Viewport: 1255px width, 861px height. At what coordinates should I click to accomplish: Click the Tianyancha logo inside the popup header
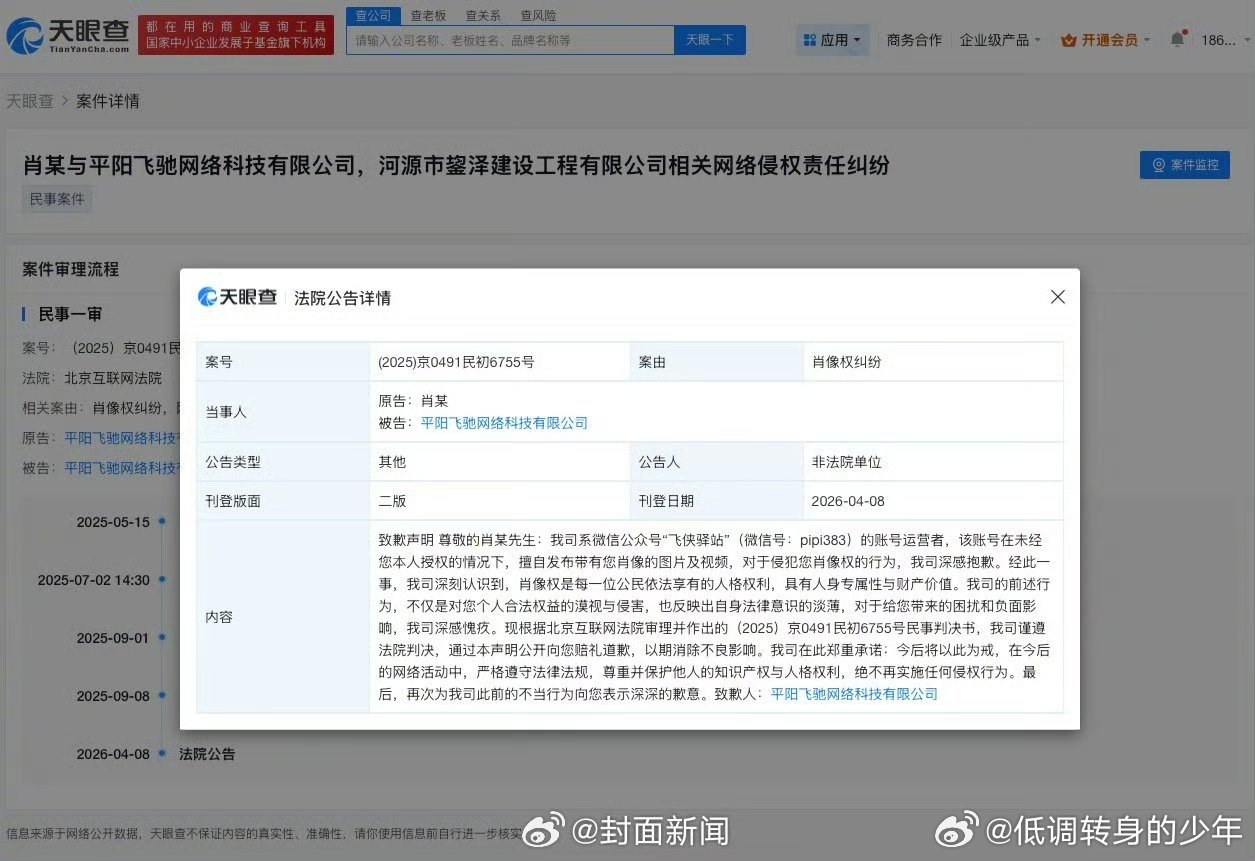[x=236, y=297]
